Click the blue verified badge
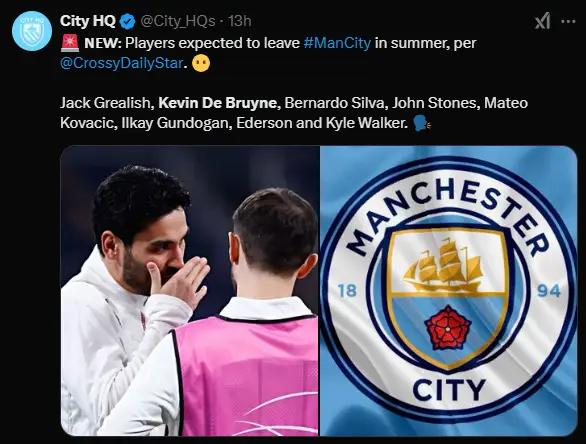This screenshot has width=586, height=444. (127, 21)
